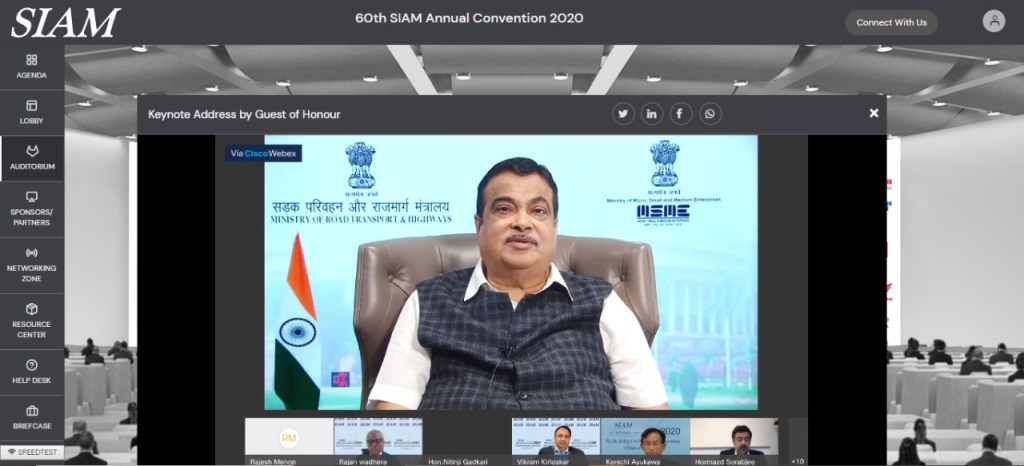Select the Auditorium sidebar item
Screen dimensions: 1024x466
(31, 158)
